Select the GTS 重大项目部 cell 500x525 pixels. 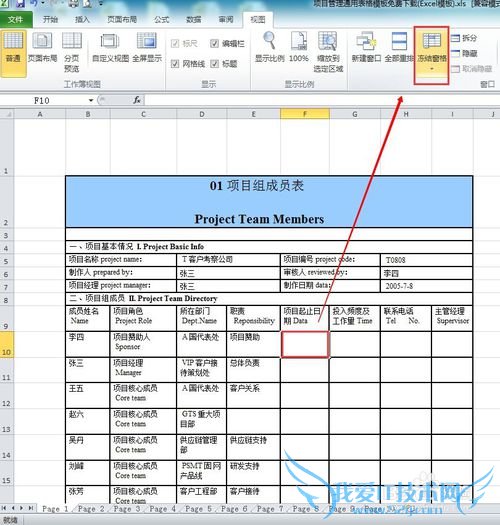[x=202, y=421]
